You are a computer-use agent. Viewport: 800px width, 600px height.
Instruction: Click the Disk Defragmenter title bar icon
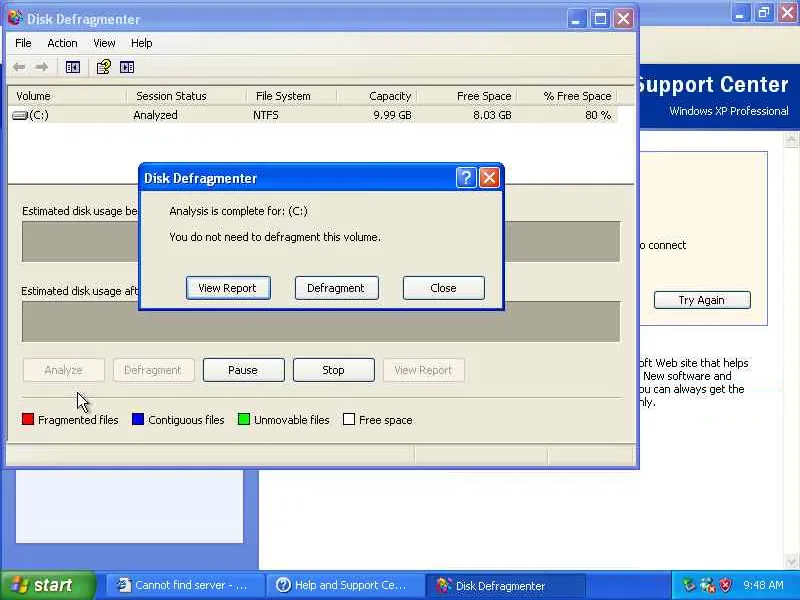click(15, 18)
